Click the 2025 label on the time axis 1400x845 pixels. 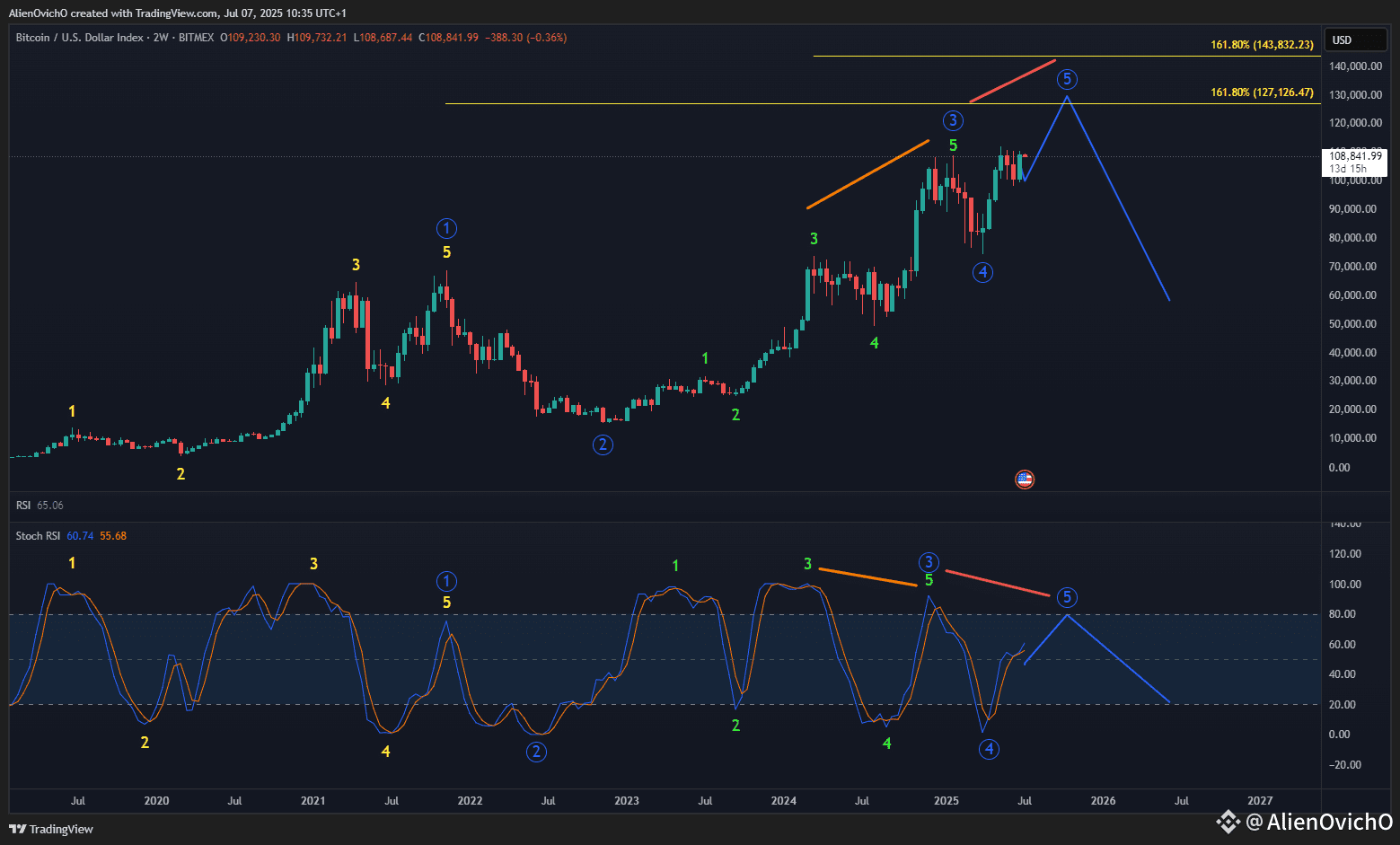coord(947,801)
